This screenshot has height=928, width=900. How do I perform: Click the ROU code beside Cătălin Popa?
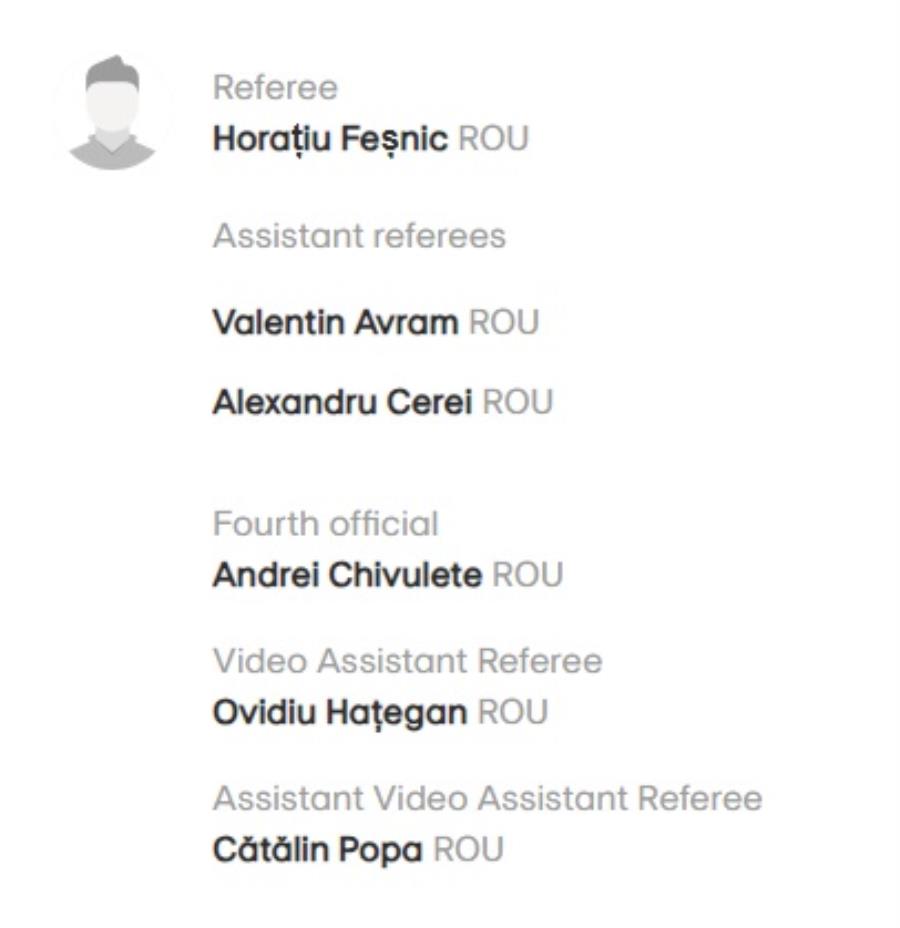468,852
